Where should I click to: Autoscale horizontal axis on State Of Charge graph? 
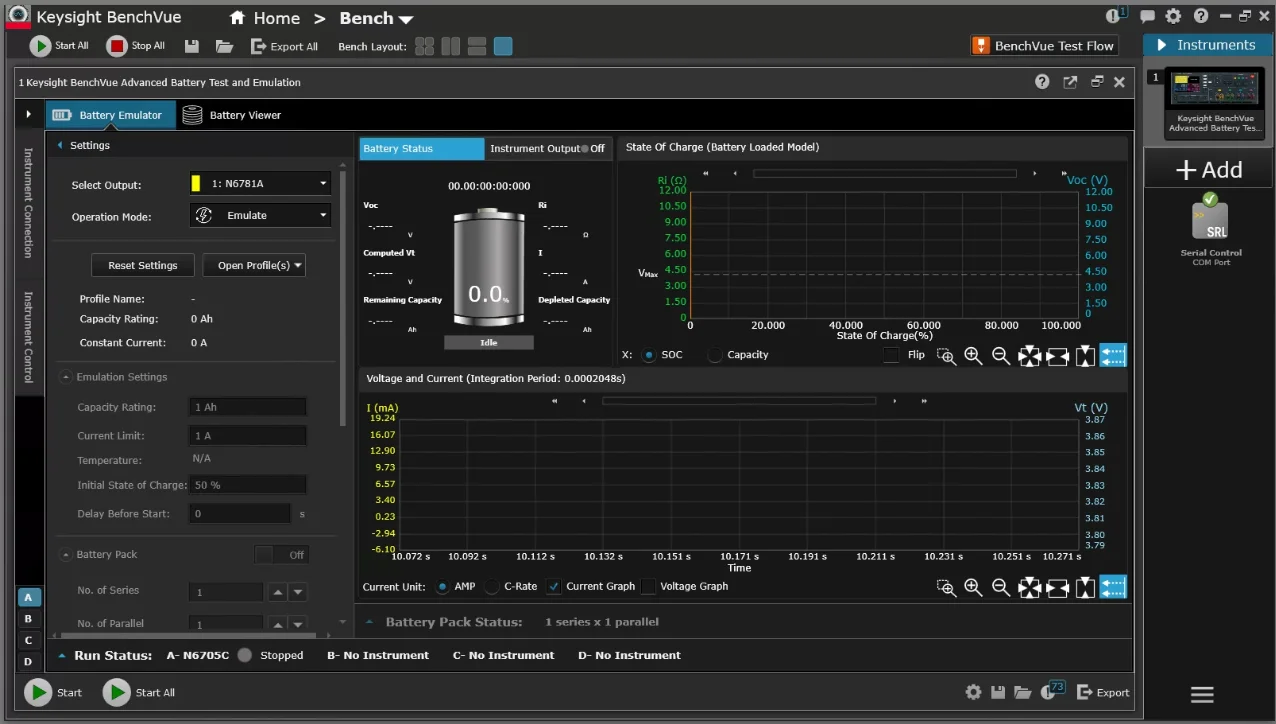(x=1057, y=356)
